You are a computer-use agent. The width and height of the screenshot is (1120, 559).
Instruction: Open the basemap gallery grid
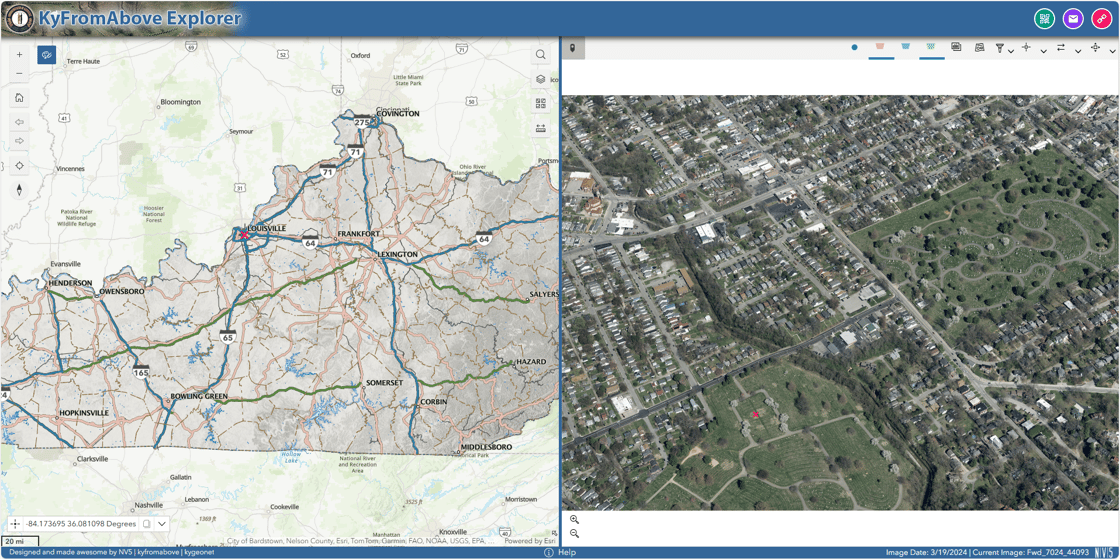coord(541,104)
